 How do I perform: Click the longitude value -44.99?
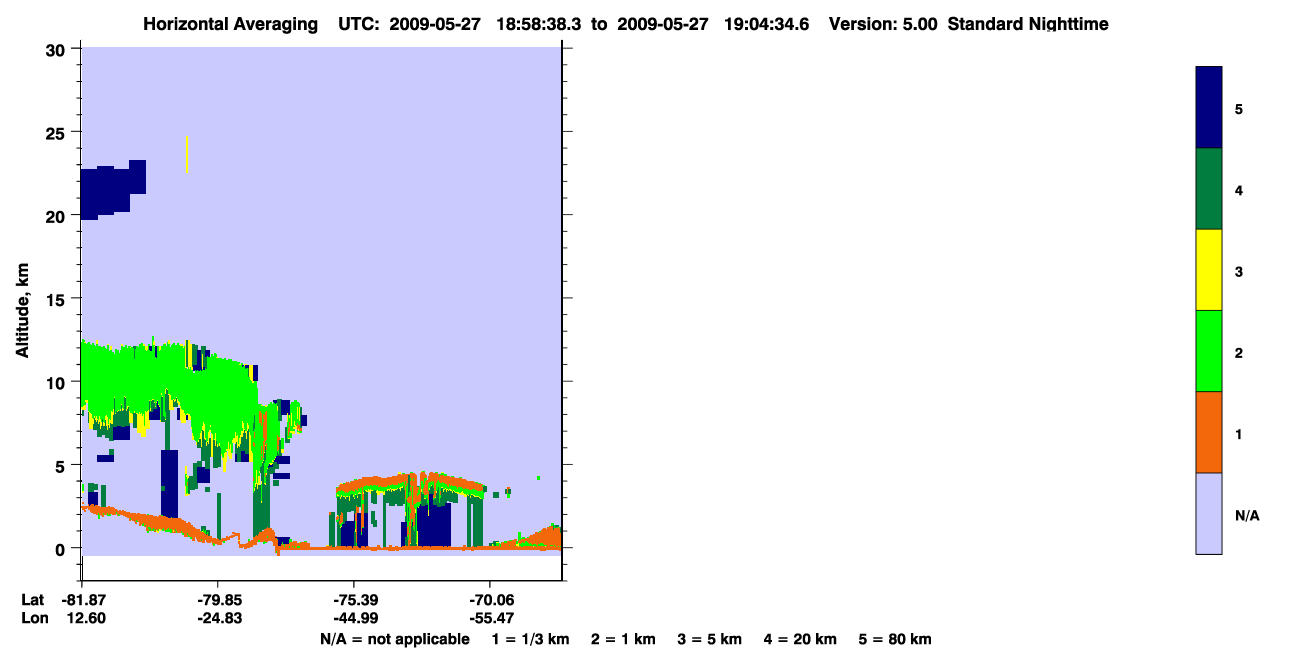354,618
